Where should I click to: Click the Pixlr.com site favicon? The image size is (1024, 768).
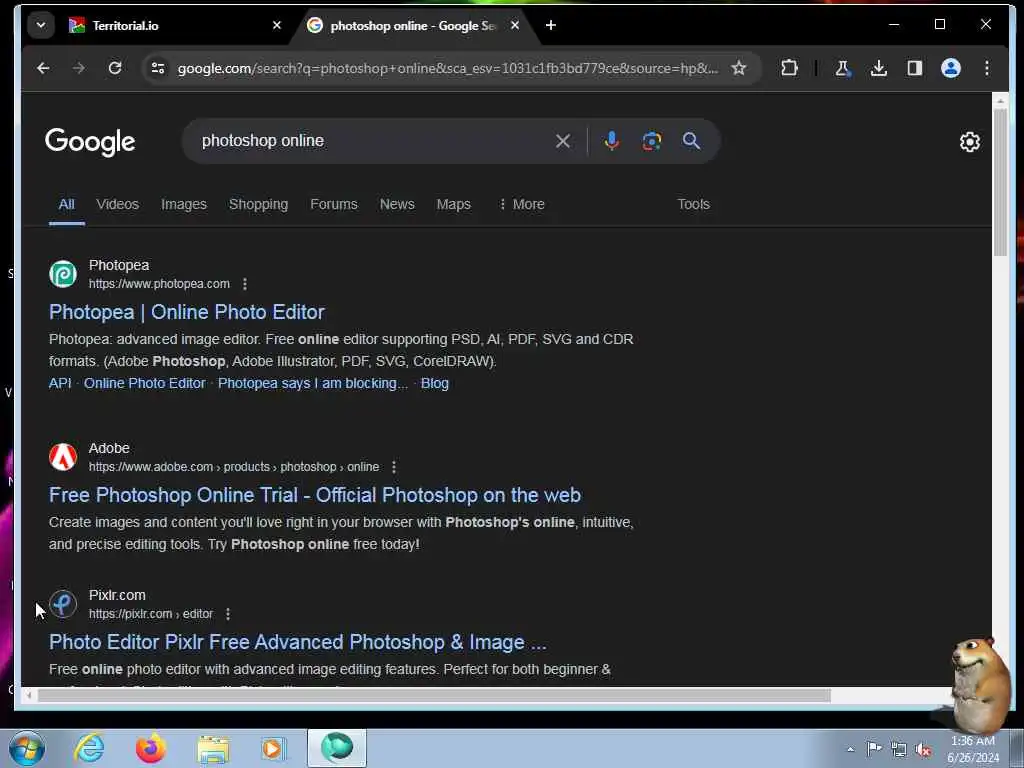point(63,604)
